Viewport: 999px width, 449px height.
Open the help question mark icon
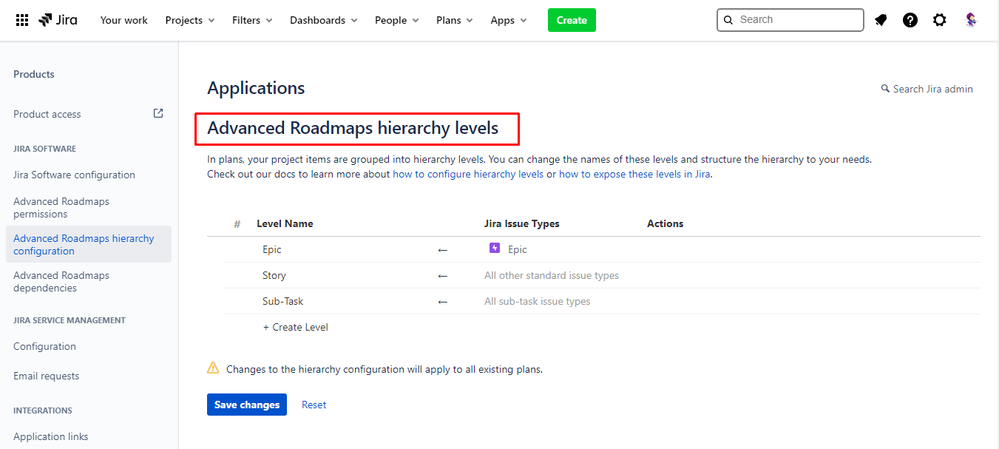tap(910, 20)
